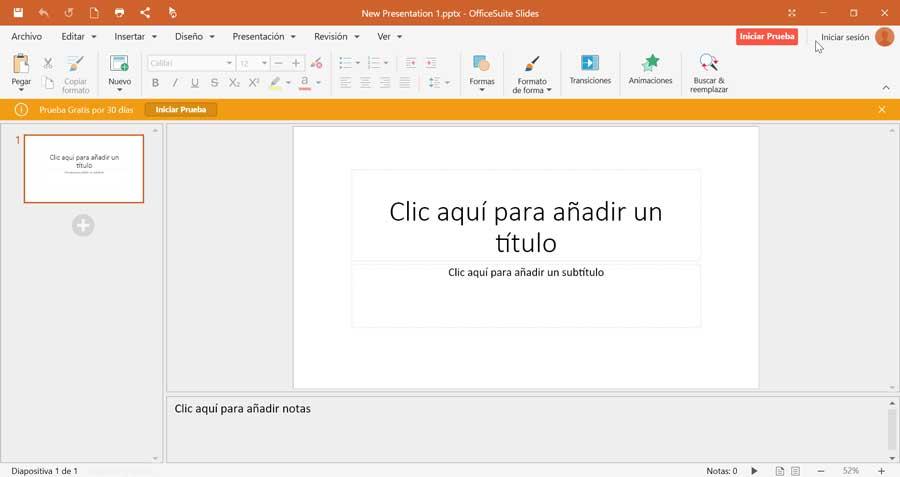Click Iniciar sesión
This screenshot has height=477, width=900.
point(845,37)
